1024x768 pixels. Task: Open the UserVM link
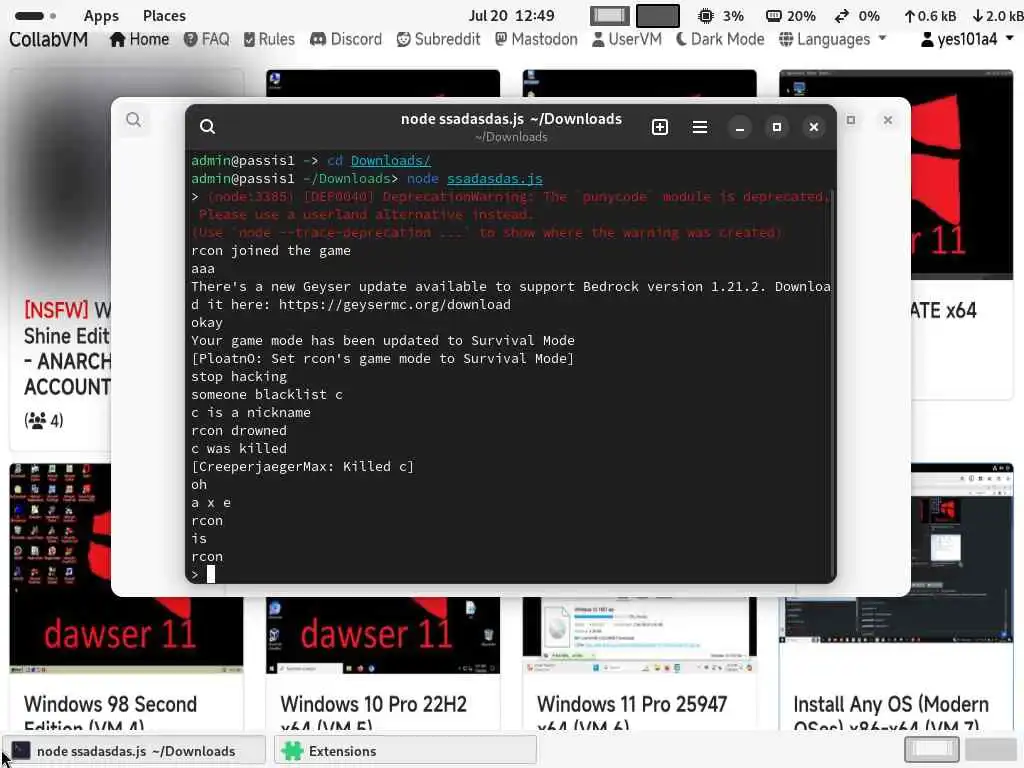pos(627,39)
